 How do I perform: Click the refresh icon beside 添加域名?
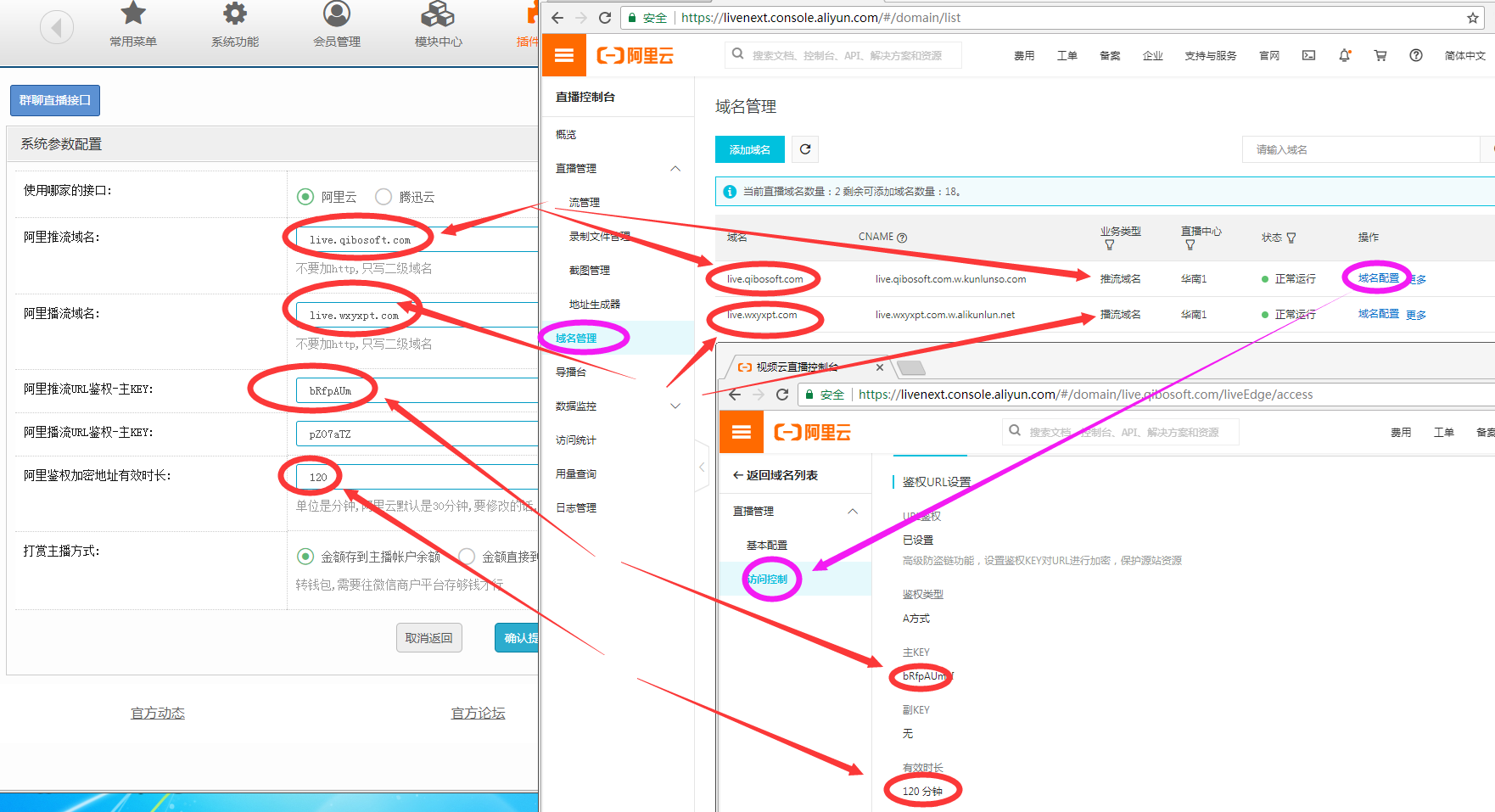pos(804,149)
